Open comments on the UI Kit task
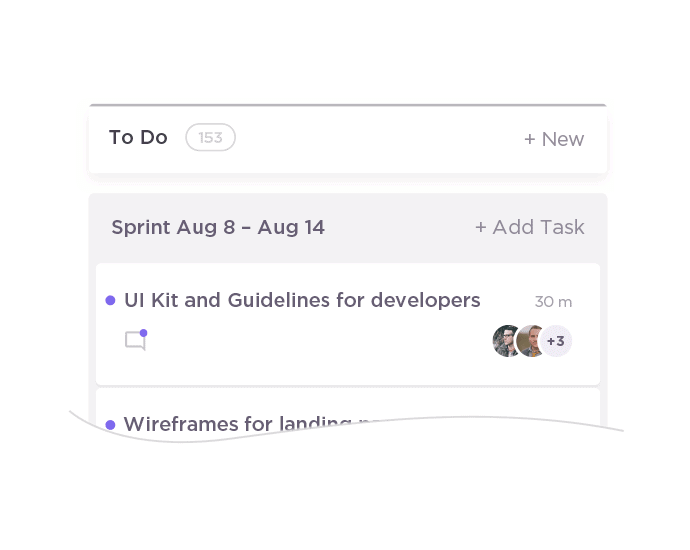This screenshot has width=690, height=550. point(135,341)
